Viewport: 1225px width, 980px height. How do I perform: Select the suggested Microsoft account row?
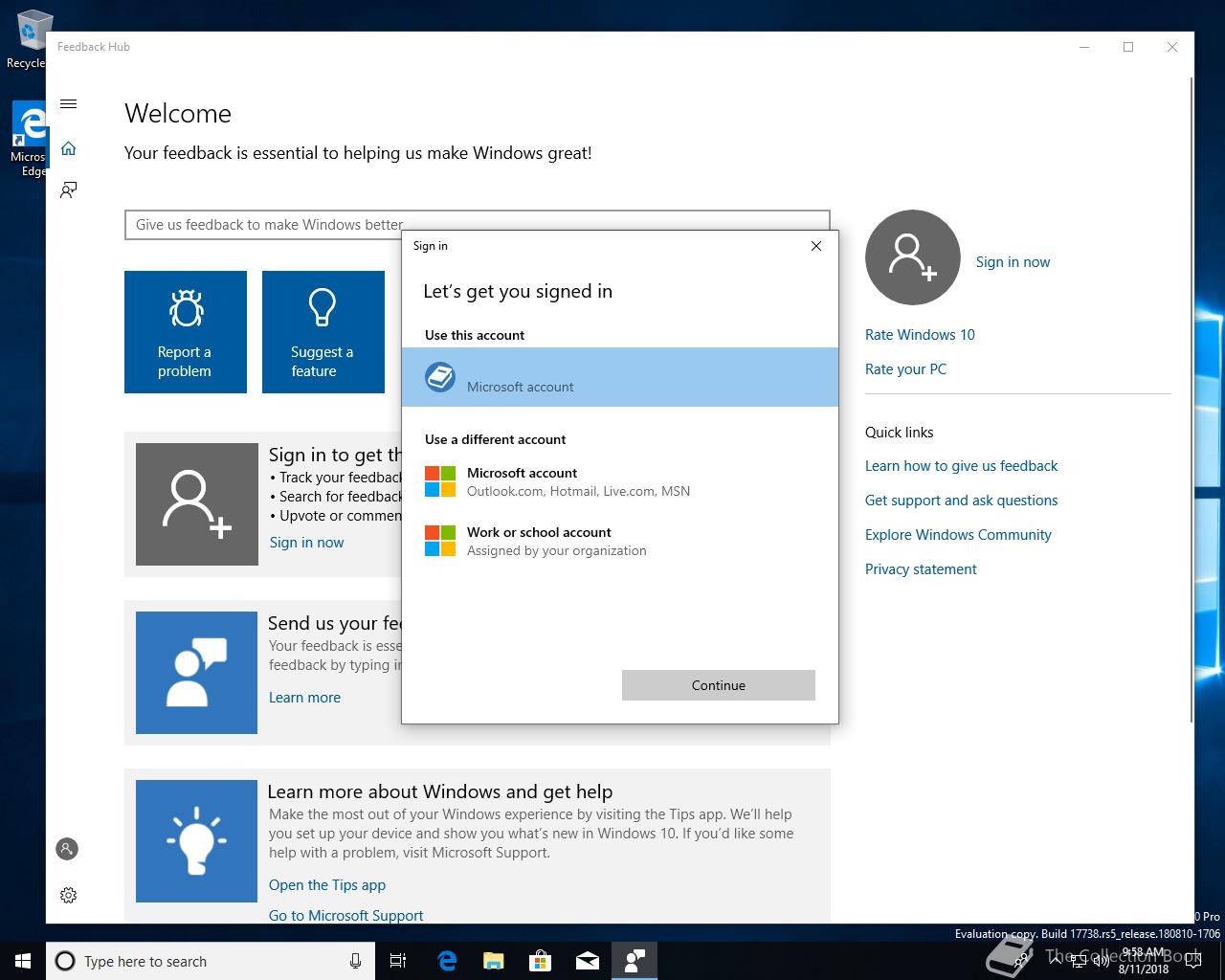pos(620,377)
